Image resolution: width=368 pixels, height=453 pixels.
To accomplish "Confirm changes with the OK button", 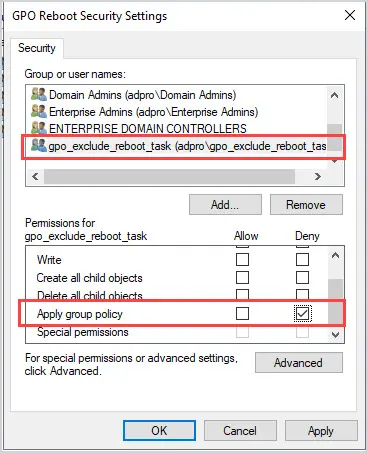I will 159,430.
